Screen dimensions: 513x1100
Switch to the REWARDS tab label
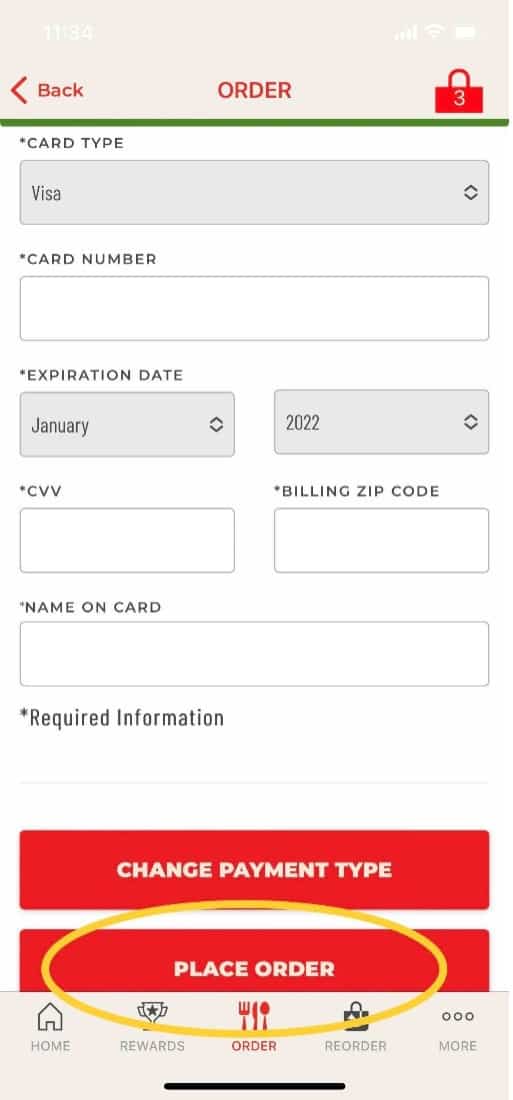pyautogui.click(x=152, y=1046)
